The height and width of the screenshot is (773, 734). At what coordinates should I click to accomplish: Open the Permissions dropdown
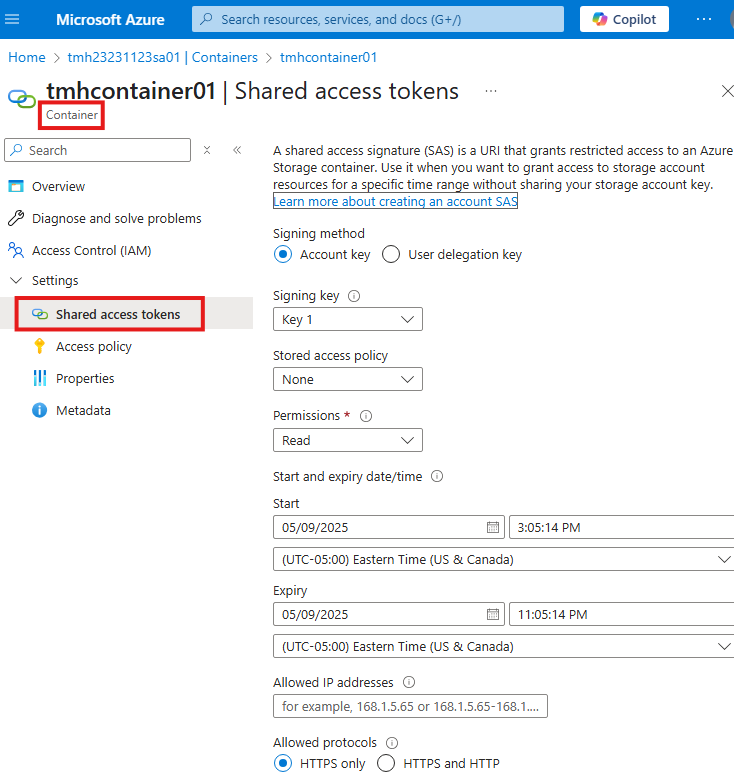tap(348, 440)
